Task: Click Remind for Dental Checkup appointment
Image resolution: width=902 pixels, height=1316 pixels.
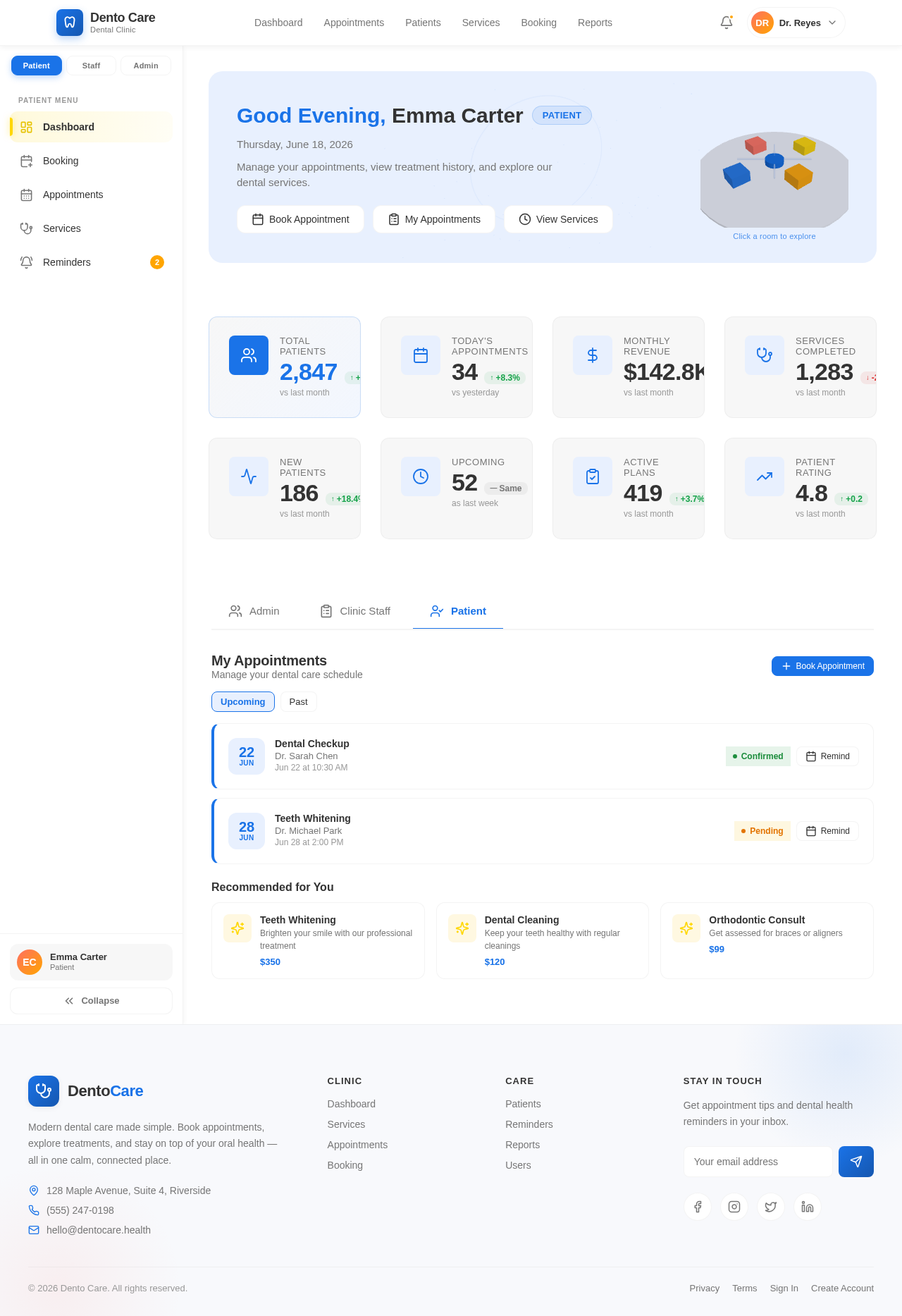Action: (827, 756)
